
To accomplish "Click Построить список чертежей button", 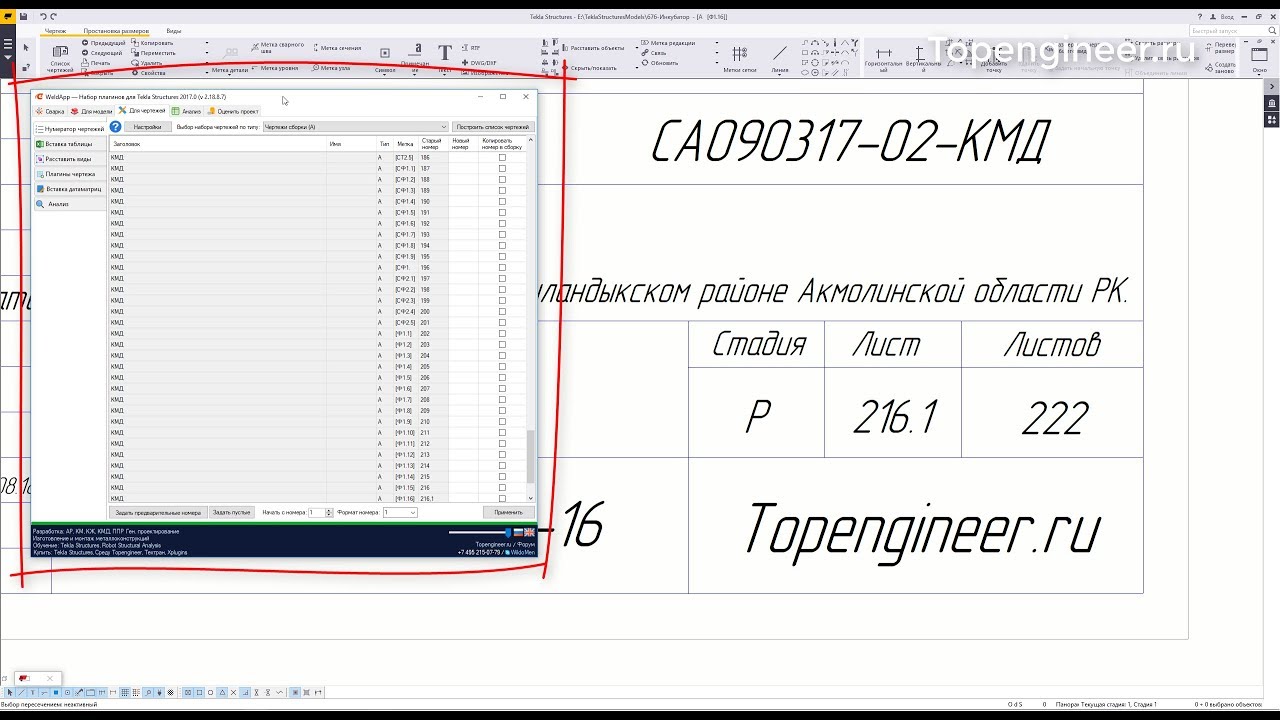I will [x=493, y=127].
